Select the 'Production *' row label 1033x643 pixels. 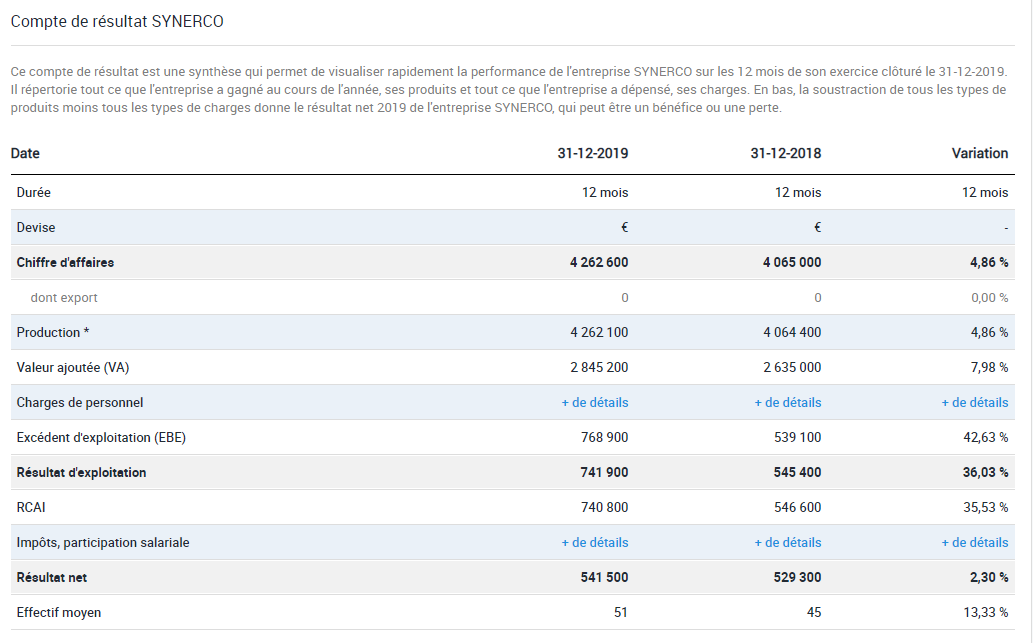click(53, 333)
